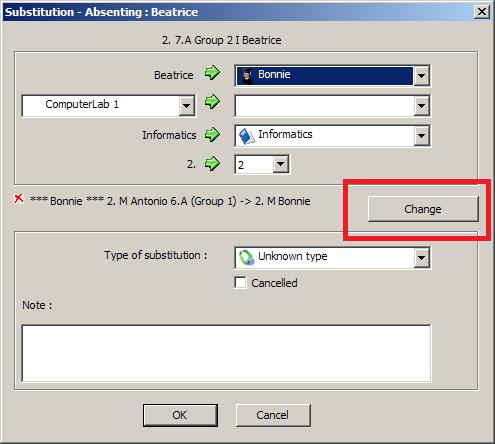Close the Substitution dialog window
The width and height of the screenshot is (495, 444).
click(x=482, y=12)
